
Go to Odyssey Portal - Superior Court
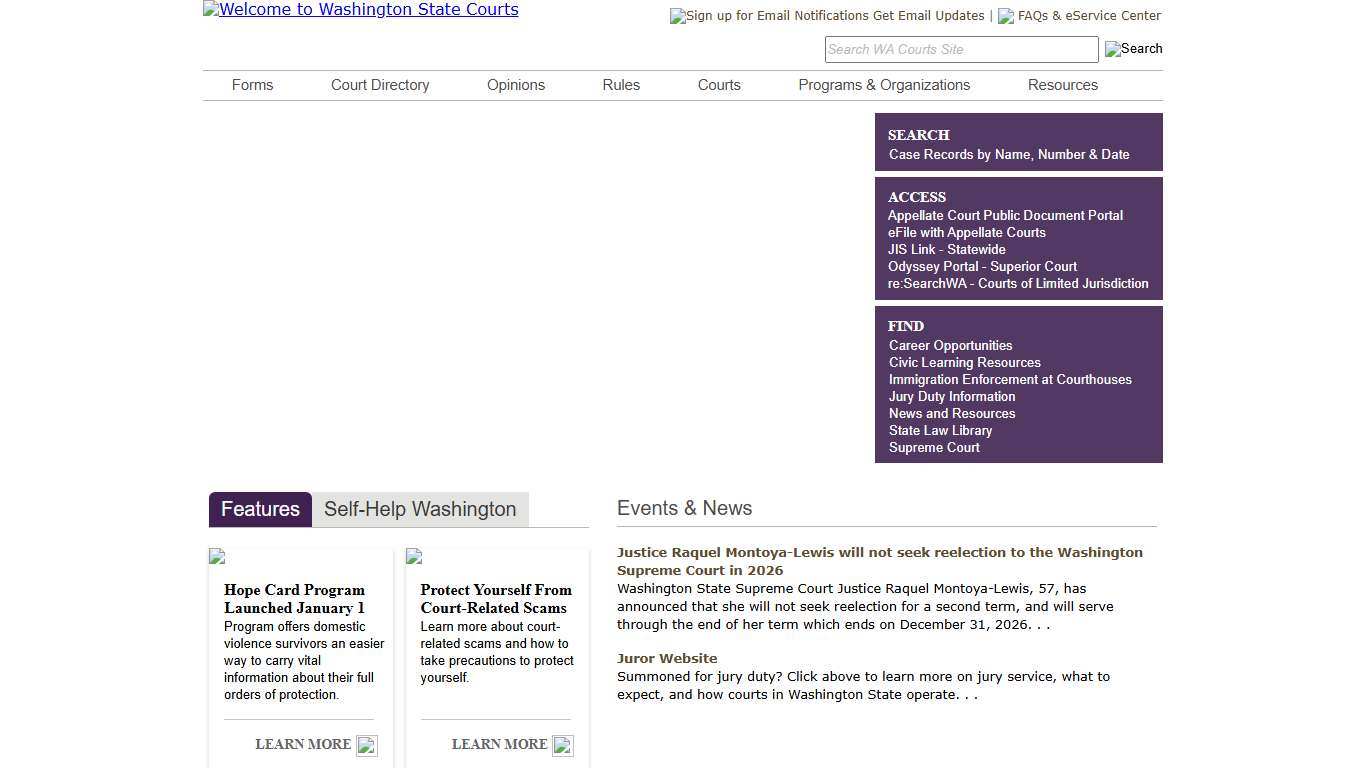[982, 266]
